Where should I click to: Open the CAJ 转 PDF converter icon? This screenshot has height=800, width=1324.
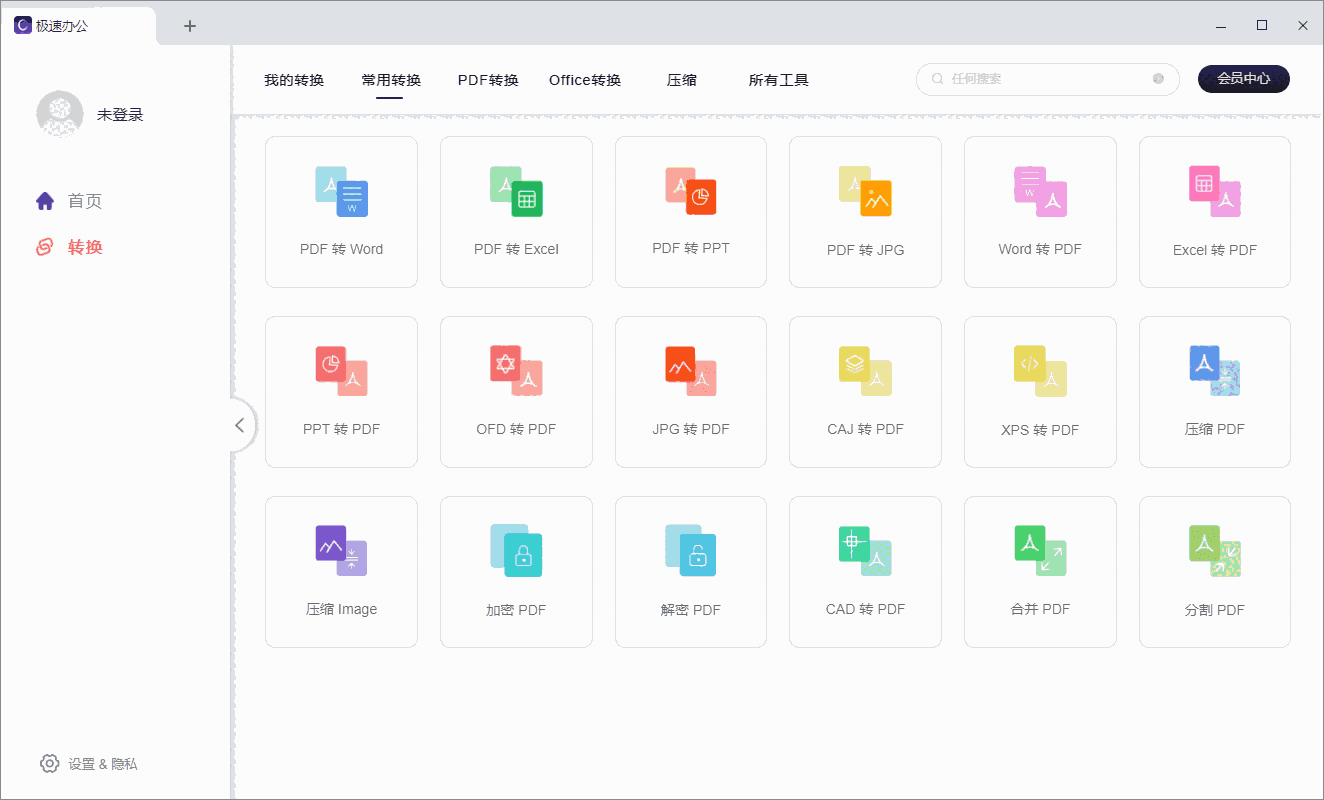pos(865,371)
